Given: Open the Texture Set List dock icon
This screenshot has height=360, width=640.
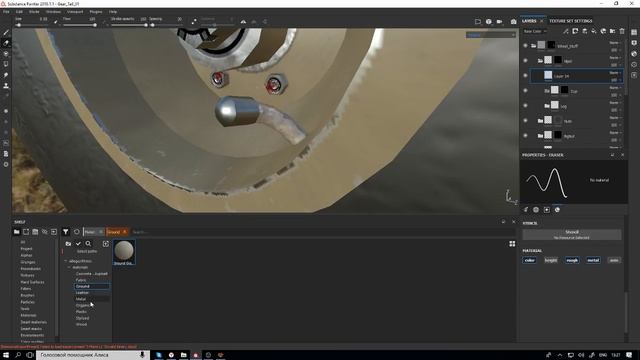Looking at the screenshot, I should pos(634,32).
